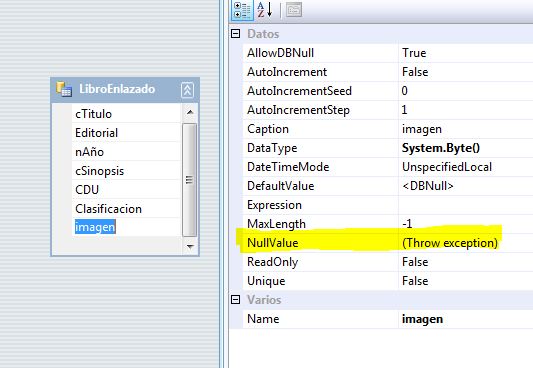Select the Name property label
Image resolution: width=533 pixels, height=368 pixels.
click(x=263, y=319)
